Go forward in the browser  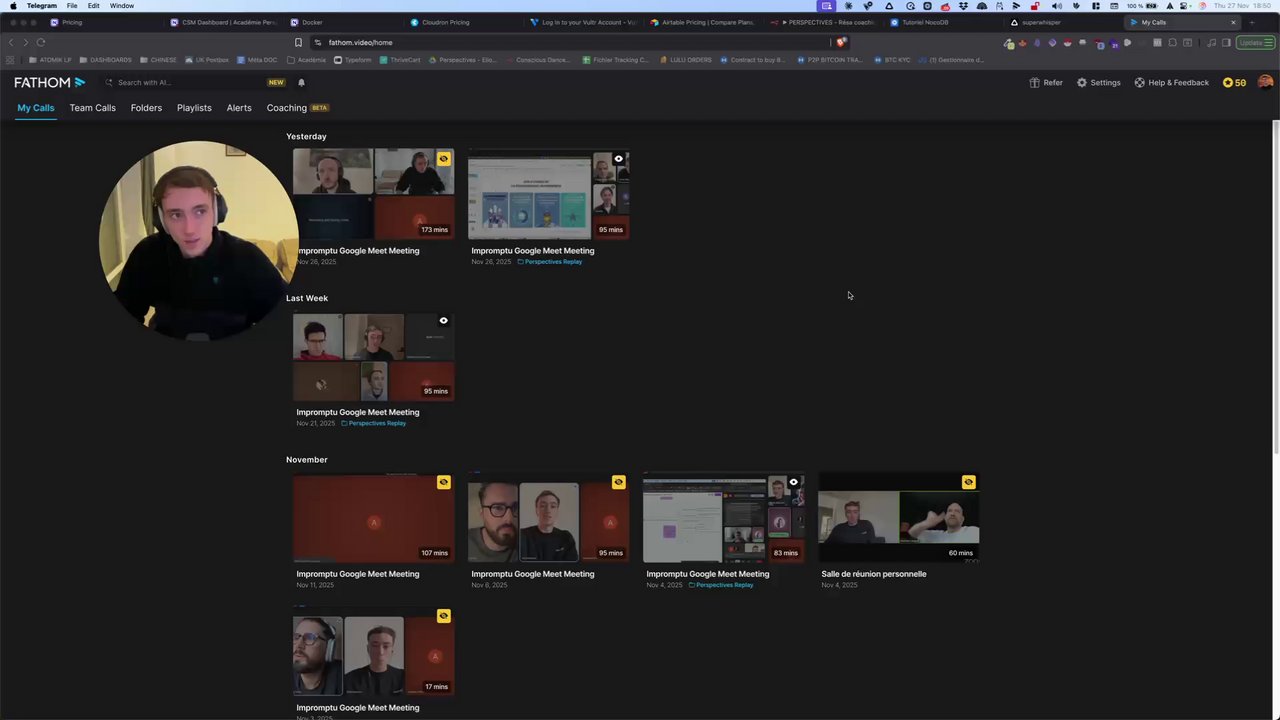coord(26,42)
